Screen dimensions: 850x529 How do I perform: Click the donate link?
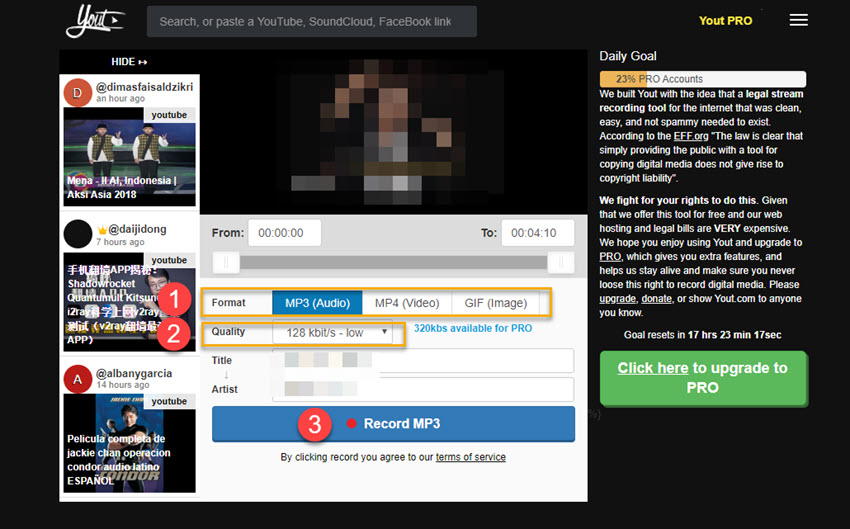[656, 299]
